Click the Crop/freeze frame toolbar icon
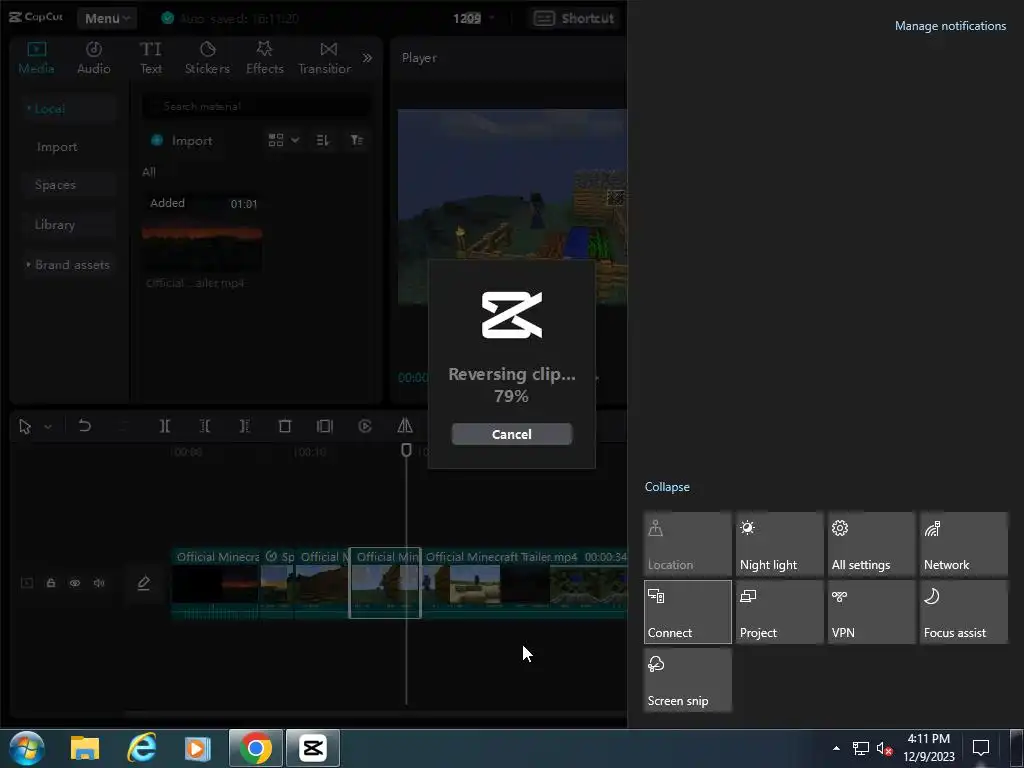The height and width of the screenshot is (768, 1024). [x=325, y=426]
